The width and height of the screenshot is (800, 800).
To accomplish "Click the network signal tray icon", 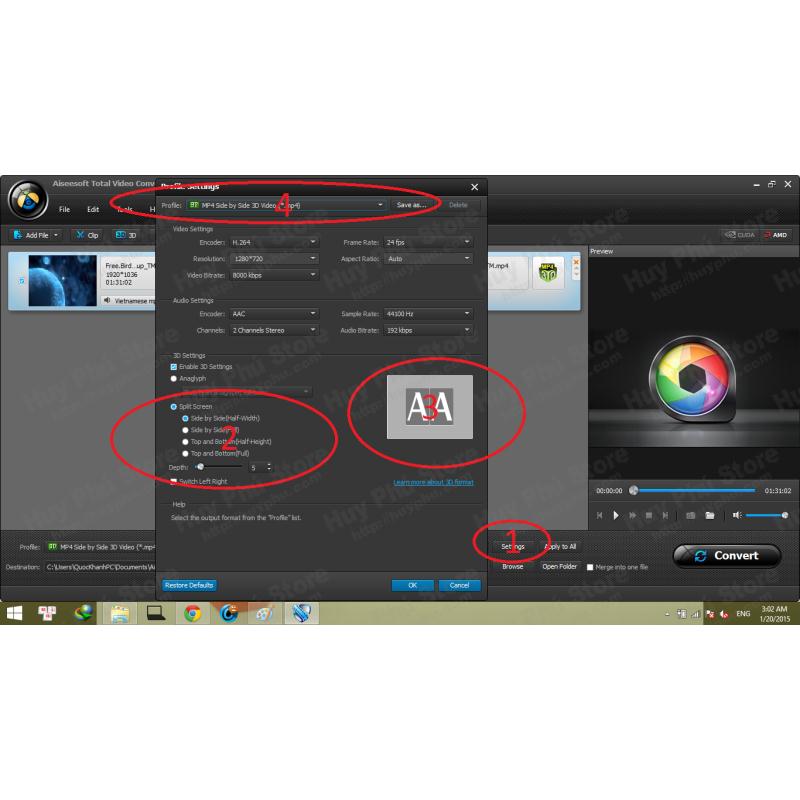I will tap(695, 614).
